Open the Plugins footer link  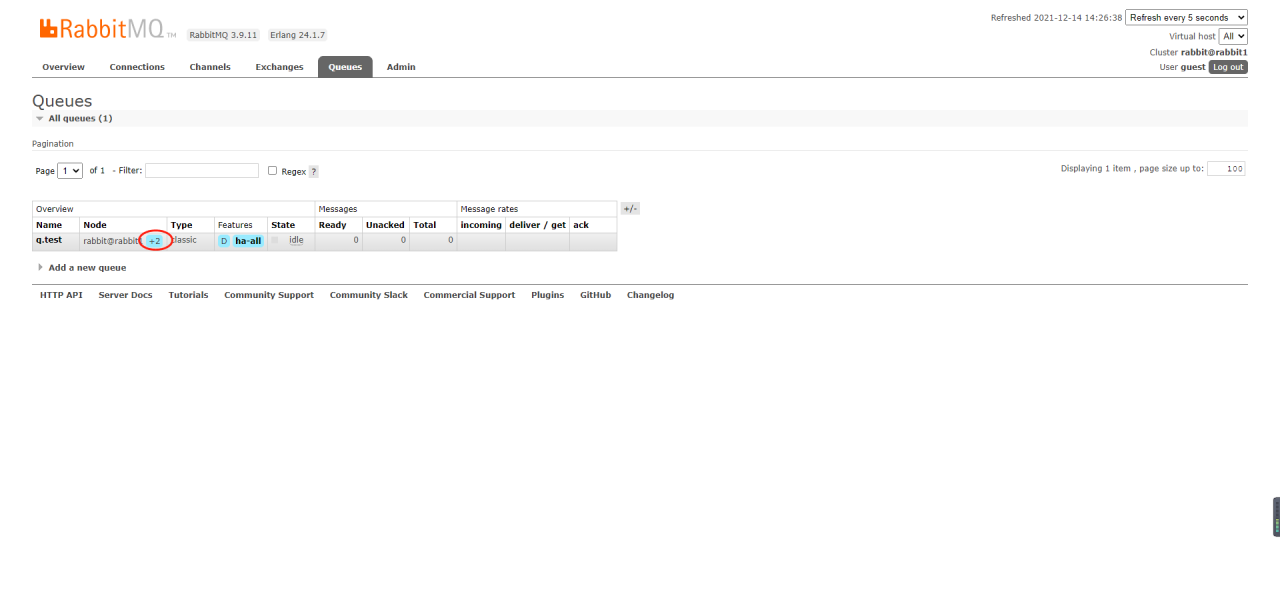(547, 295)
